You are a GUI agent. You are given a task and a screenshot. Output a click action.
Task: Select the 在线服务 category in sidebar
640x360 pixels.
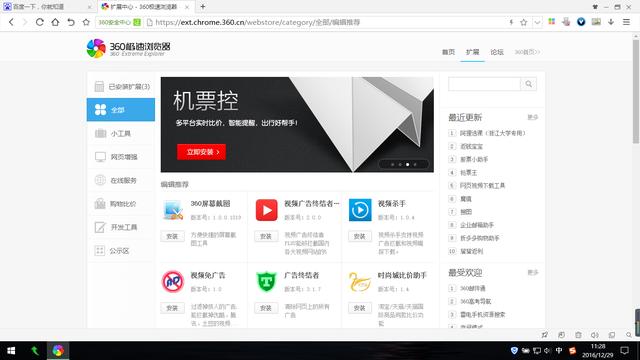pos(121,180)
